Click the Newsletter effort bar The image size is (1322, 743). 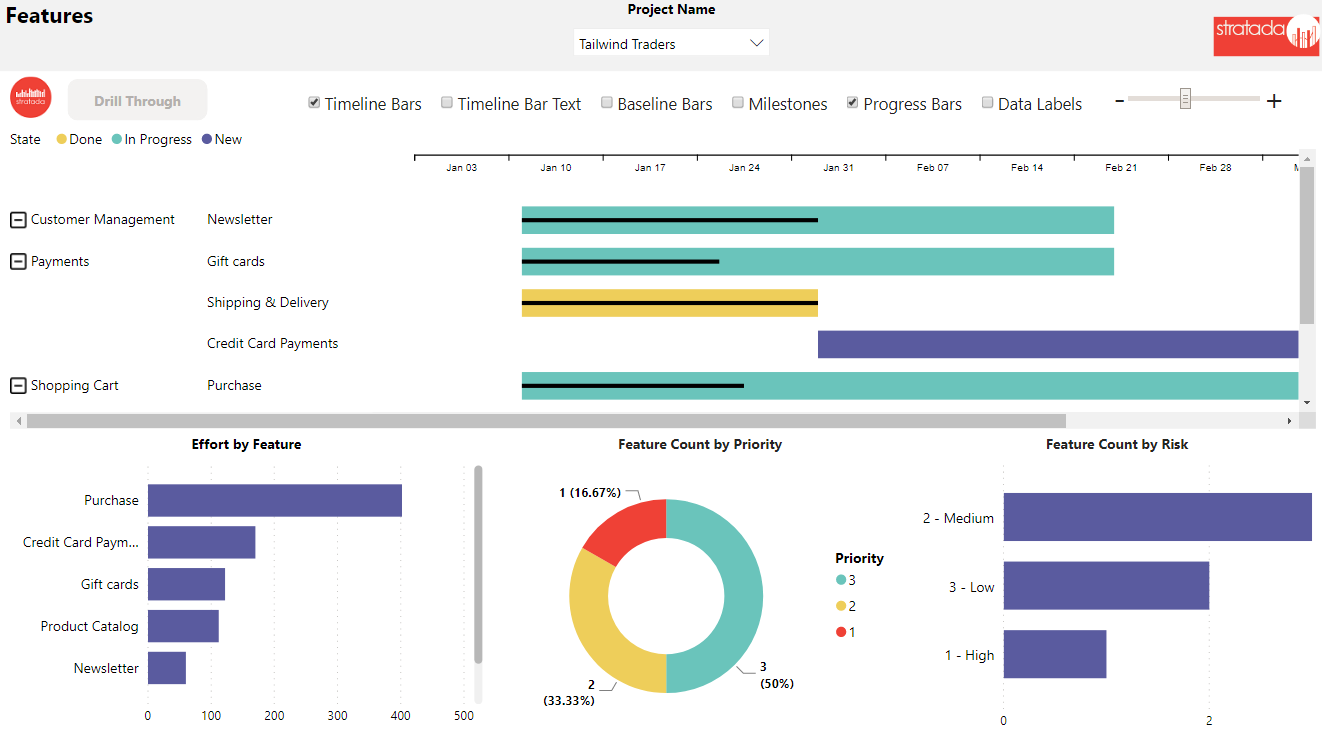167,668
